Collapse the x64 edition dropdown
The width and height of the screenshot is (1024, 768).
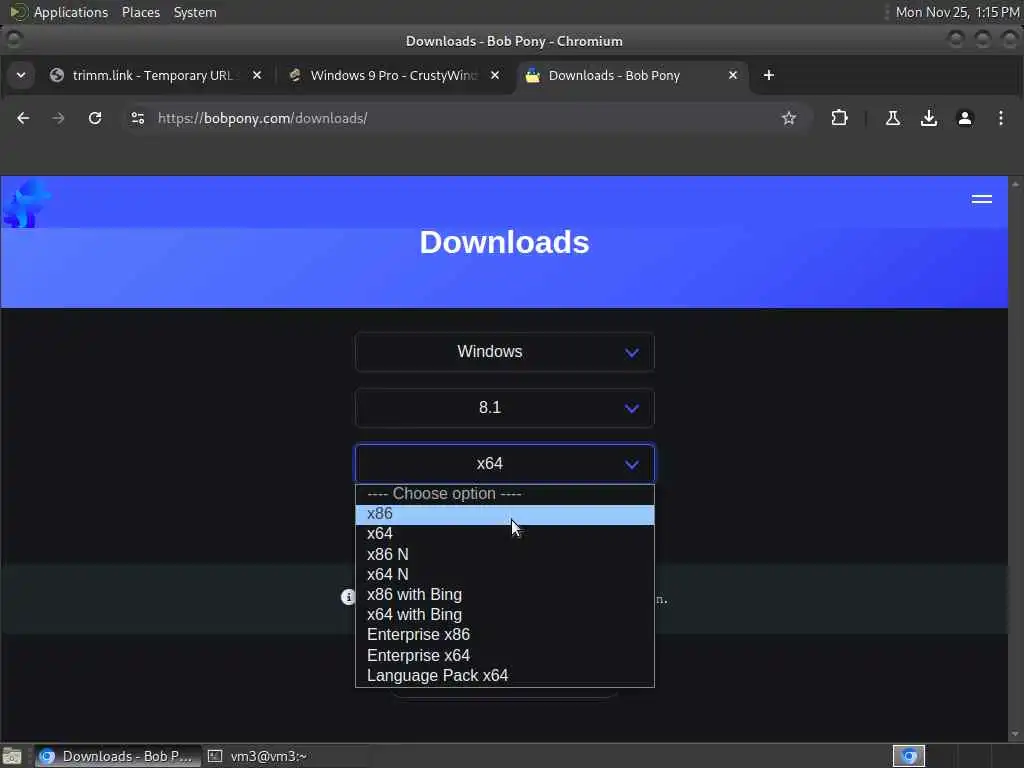(505, 464)
